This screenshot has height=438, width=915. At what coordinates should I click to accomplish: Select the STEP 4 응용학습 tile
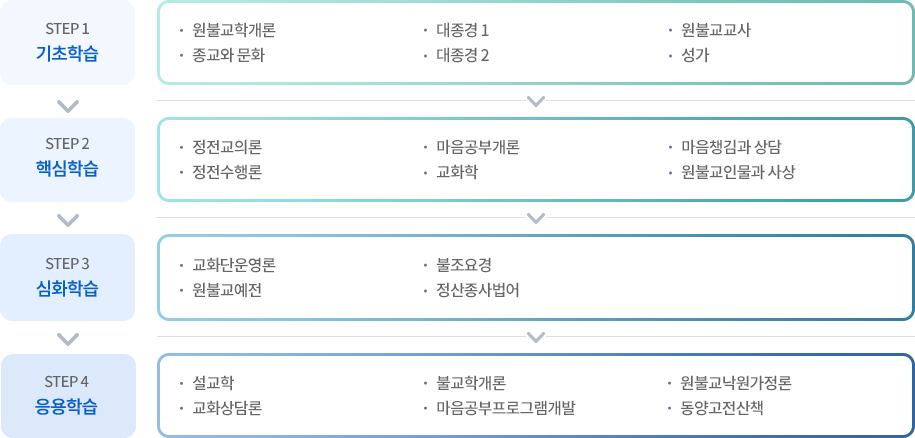pos(68,396)
